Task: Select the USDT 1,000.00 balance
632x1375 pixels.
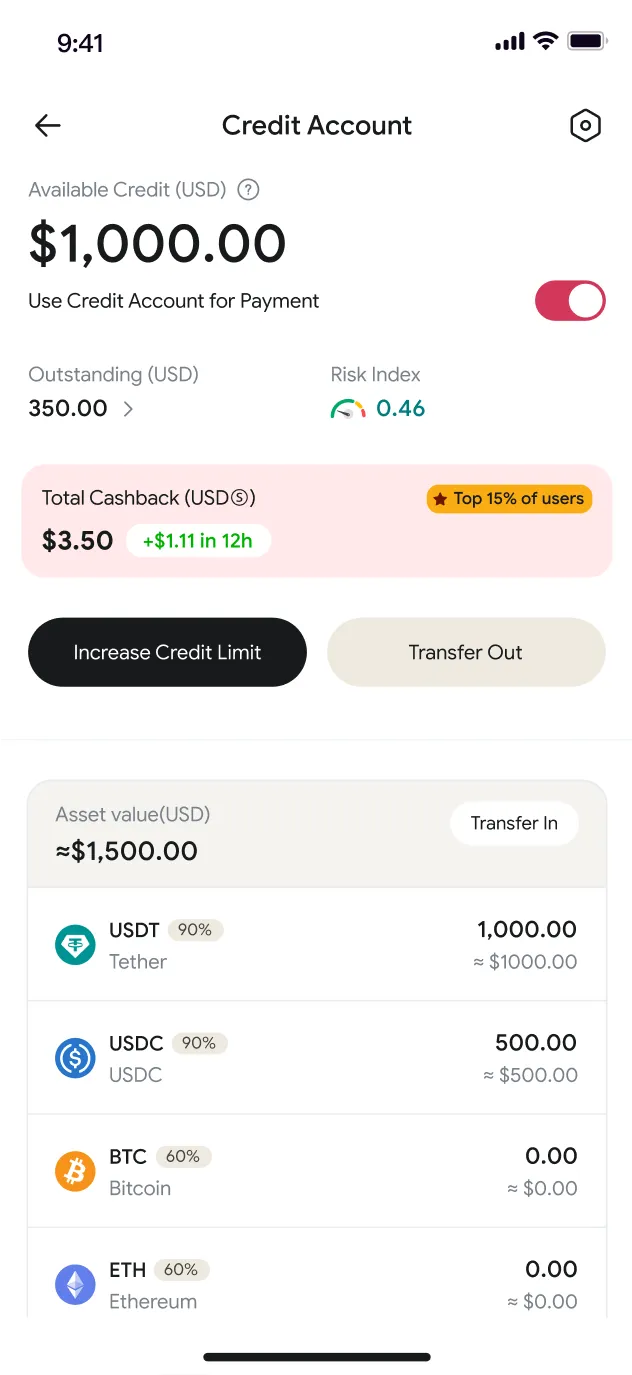Action: click(527, 929)
